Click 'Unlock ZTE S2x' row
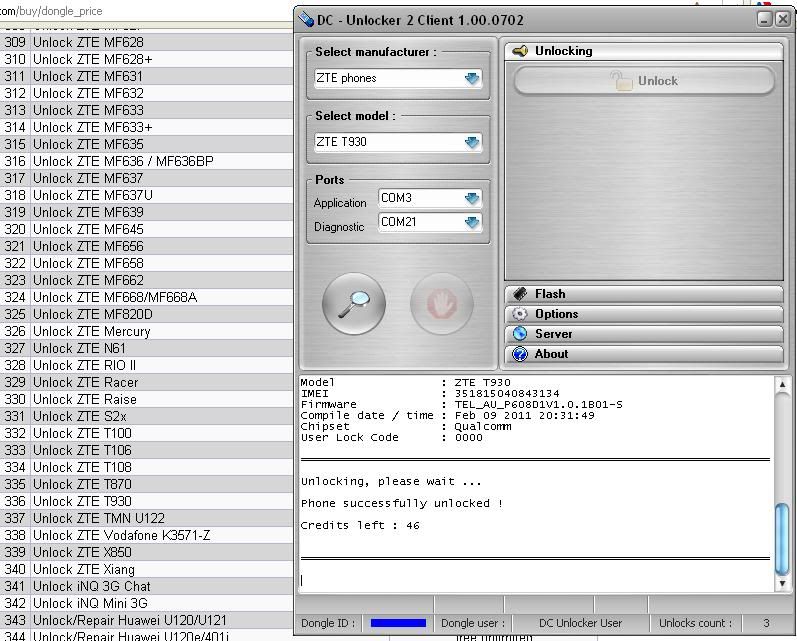This screenshot has width=797, height=641. click(x=146, y=416)
